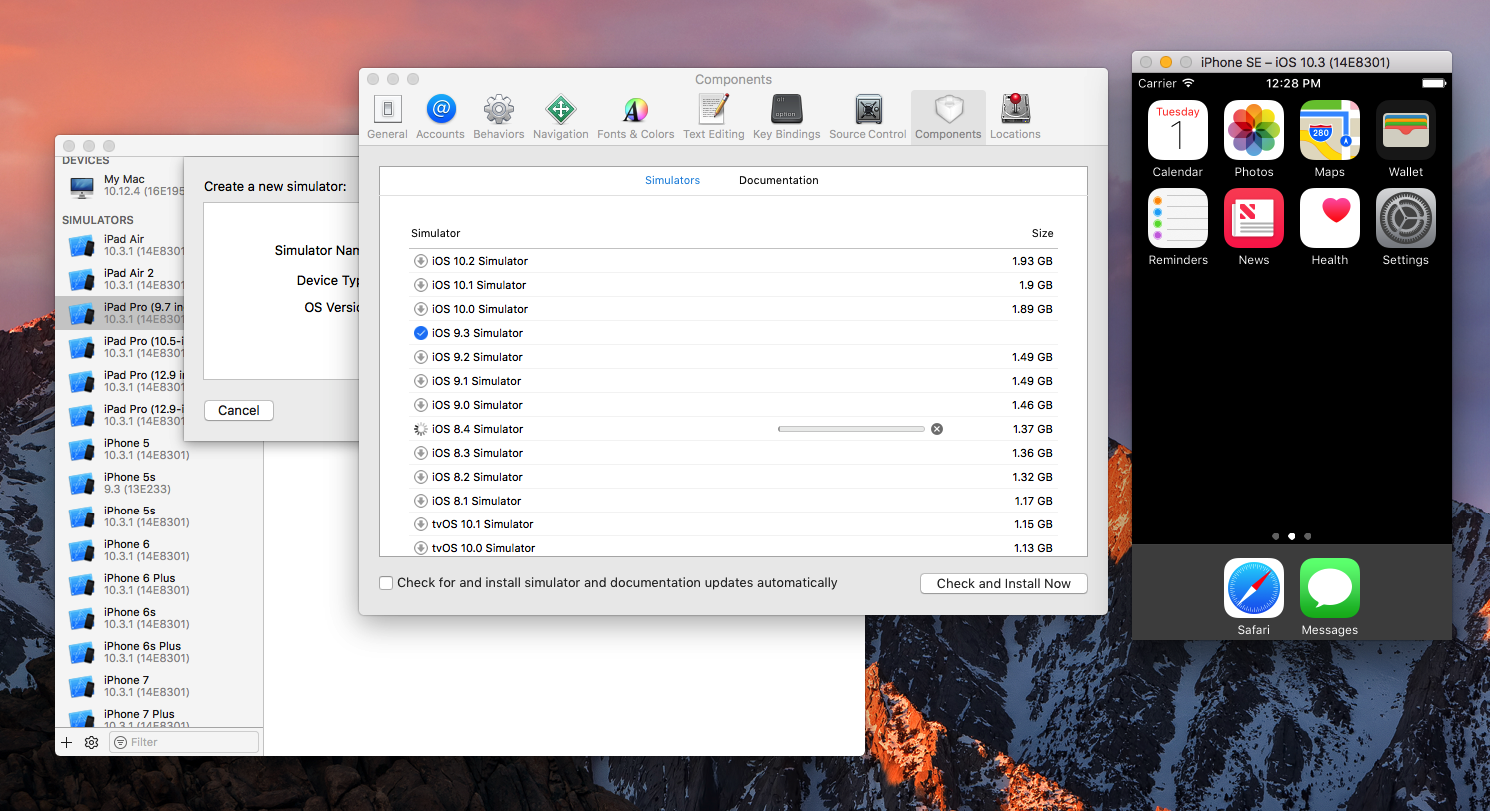Open the General preferences pane
The image size is (1490, 811).
(387, 117)
